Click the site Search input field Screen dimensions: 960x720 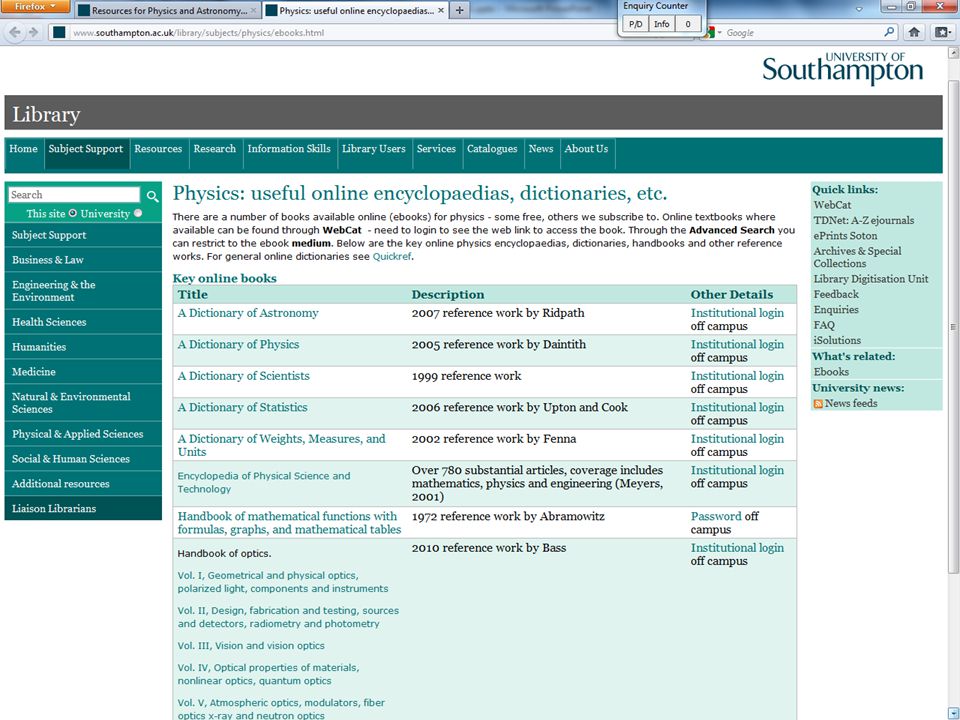(x=74, y=195)
